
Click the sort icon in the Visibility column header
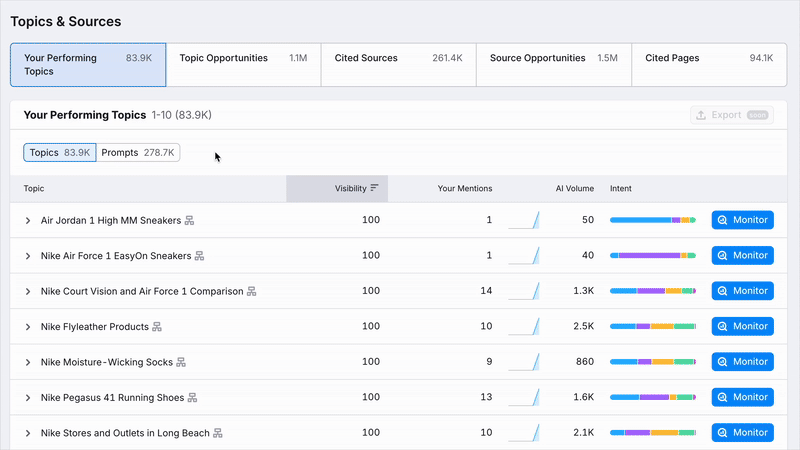(x=374, y=188)
